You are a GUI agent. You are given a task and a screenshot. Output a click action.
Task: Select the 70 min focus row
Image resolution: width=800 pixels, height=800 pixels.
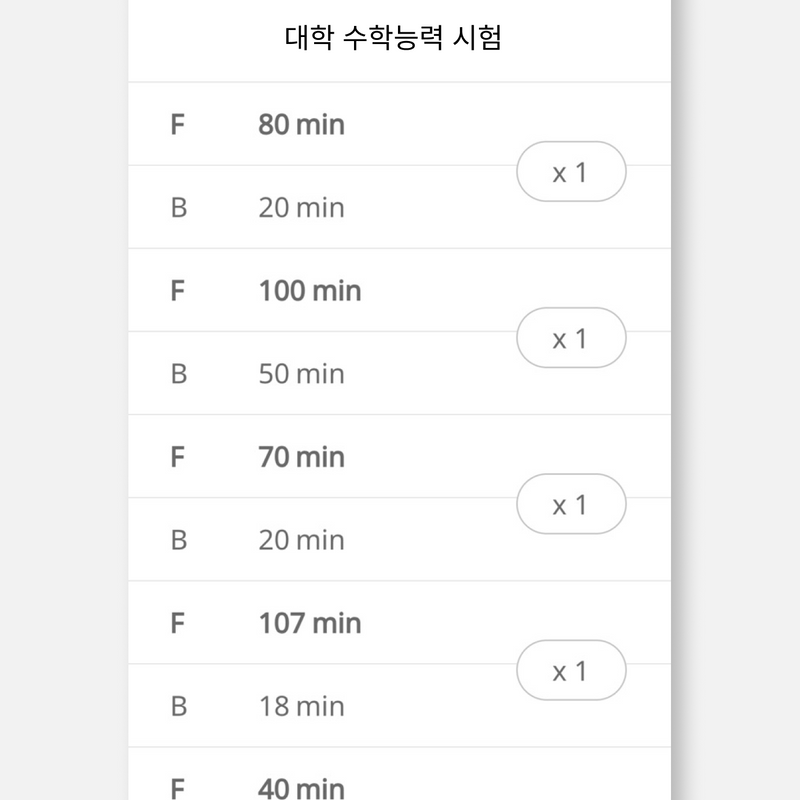click(x=399, y=457)
